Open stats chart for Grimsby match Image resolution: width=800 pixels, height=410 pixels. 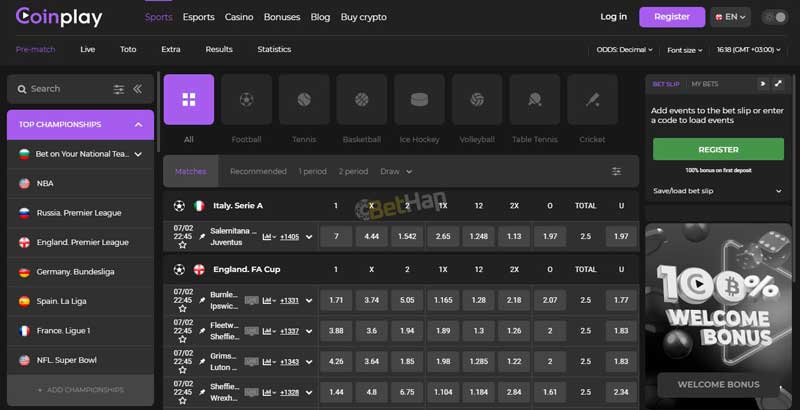point(269,362)
